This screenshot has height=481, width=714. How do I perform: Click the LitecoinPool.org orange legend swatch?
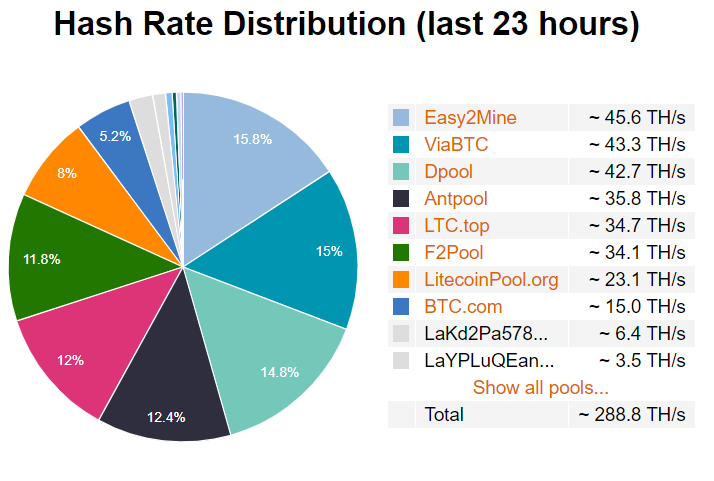(401, 280)
